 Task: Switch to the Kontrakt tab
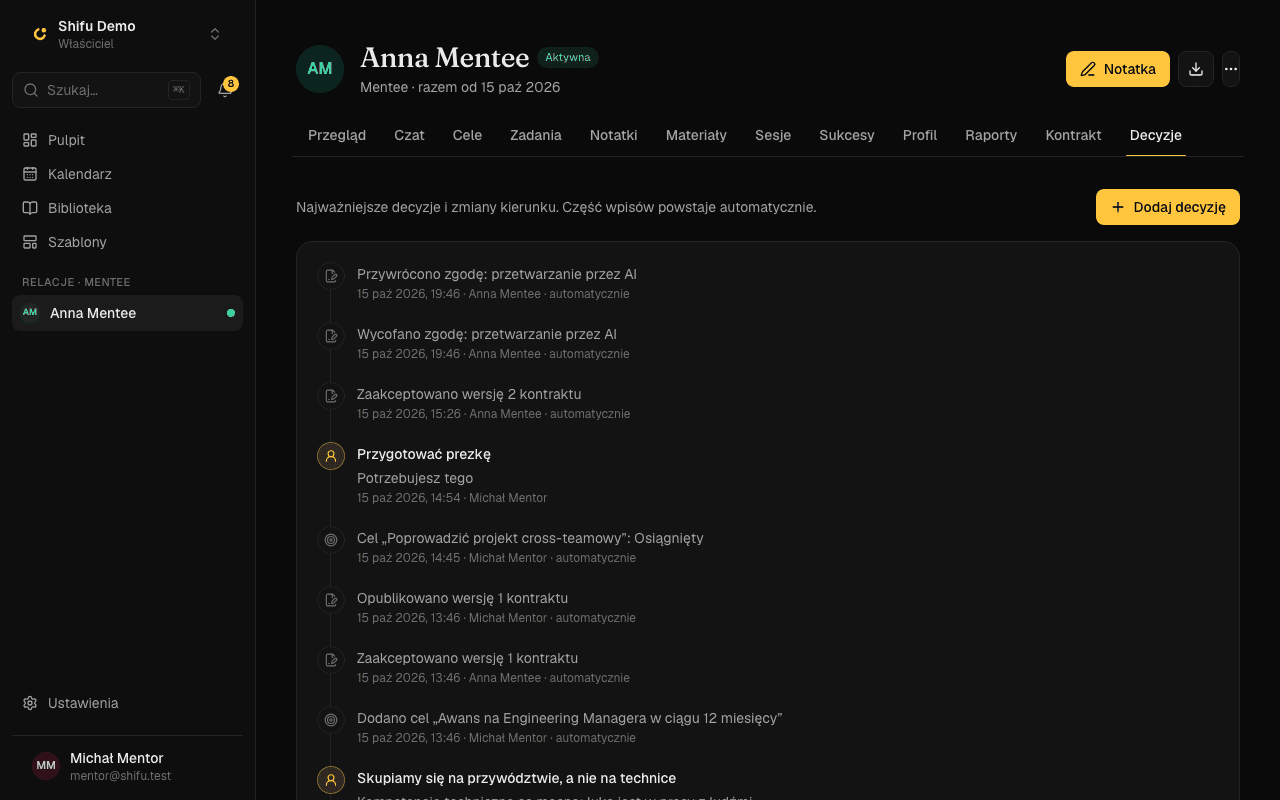tap(1073, 135)
